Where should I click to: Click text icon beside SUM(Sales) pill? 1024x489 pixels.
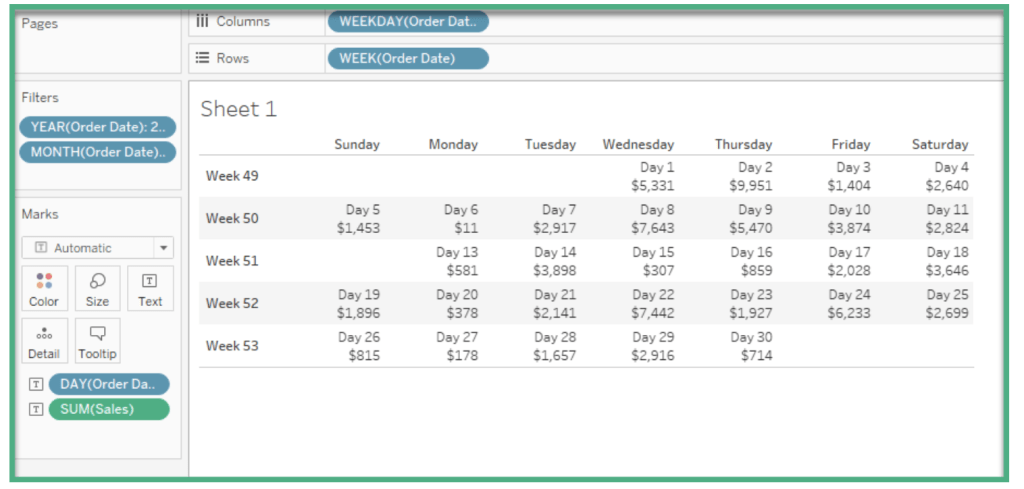pyautogui.click(x=36, y=409)
